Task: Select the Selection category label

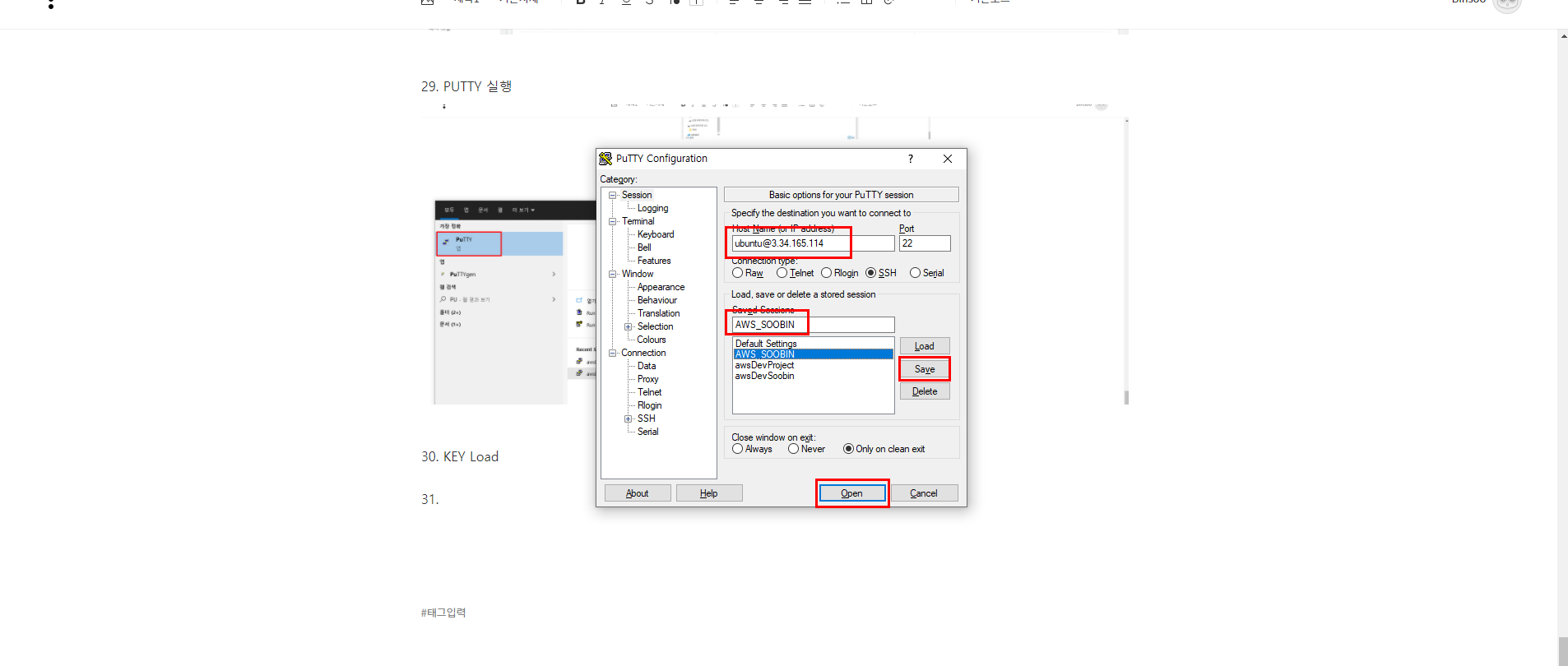Action: click(655, 326)
